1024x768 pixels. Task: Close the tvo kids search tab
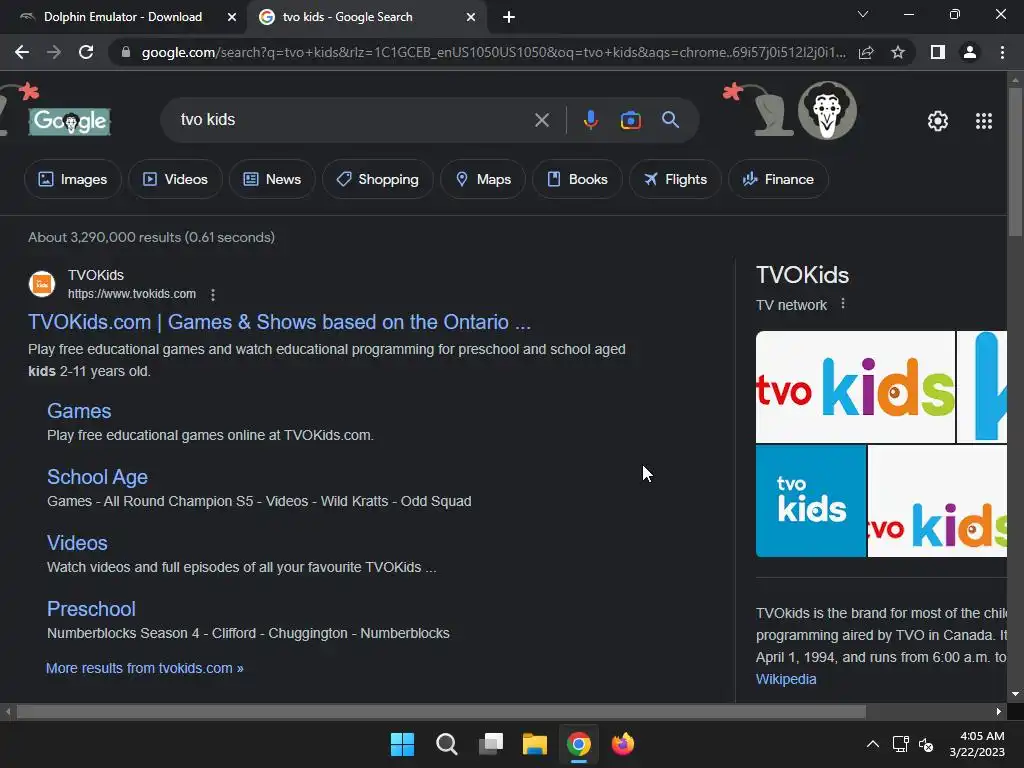471,17
